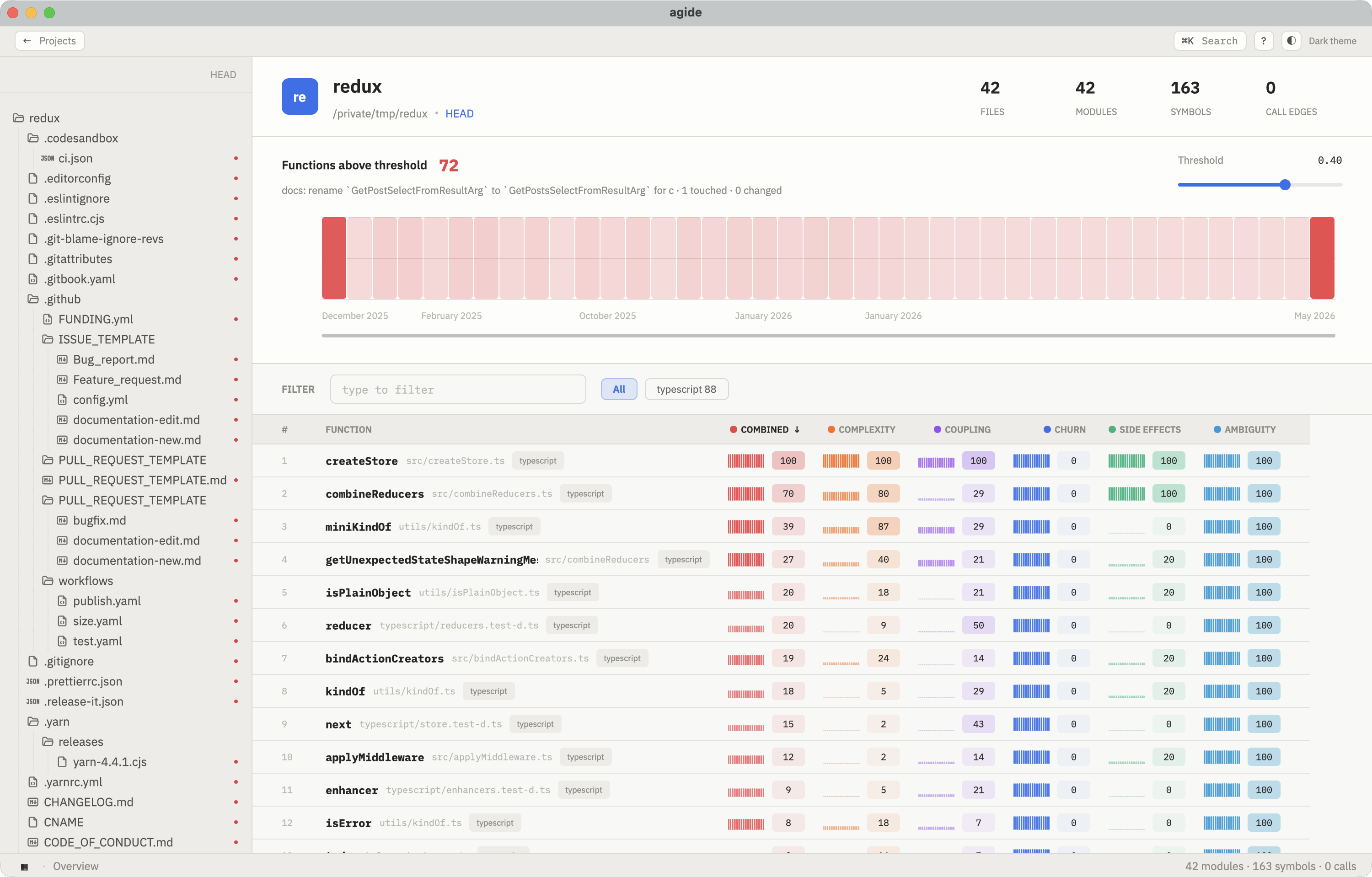Click the stop square icon in status bar
The width and height of the screenshot is (1372, 877).
25,866
